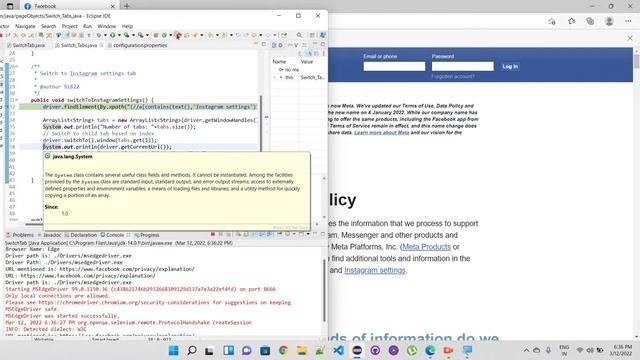Open the Run menu in Eclipse
The image size is (640, 360).
click(x=87, y=26)
